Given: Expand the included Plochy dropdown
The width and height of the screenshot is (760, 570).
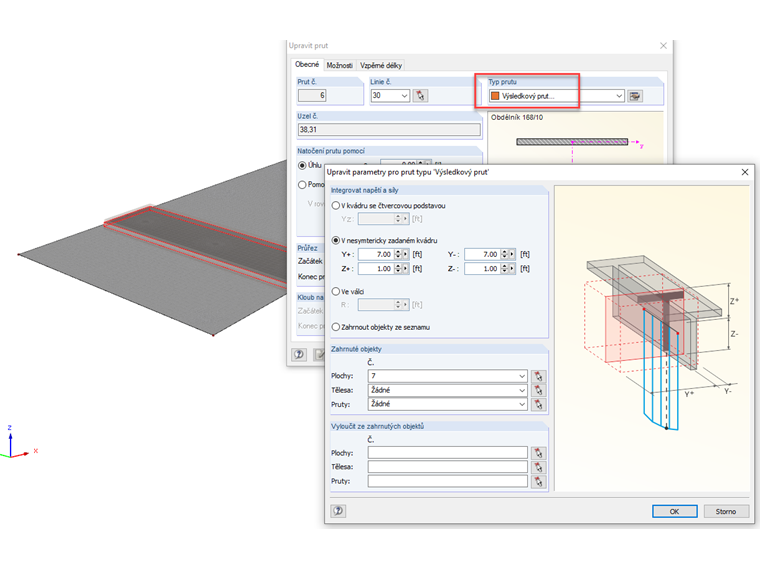Looking at the screenshot, I should (522, 376).
